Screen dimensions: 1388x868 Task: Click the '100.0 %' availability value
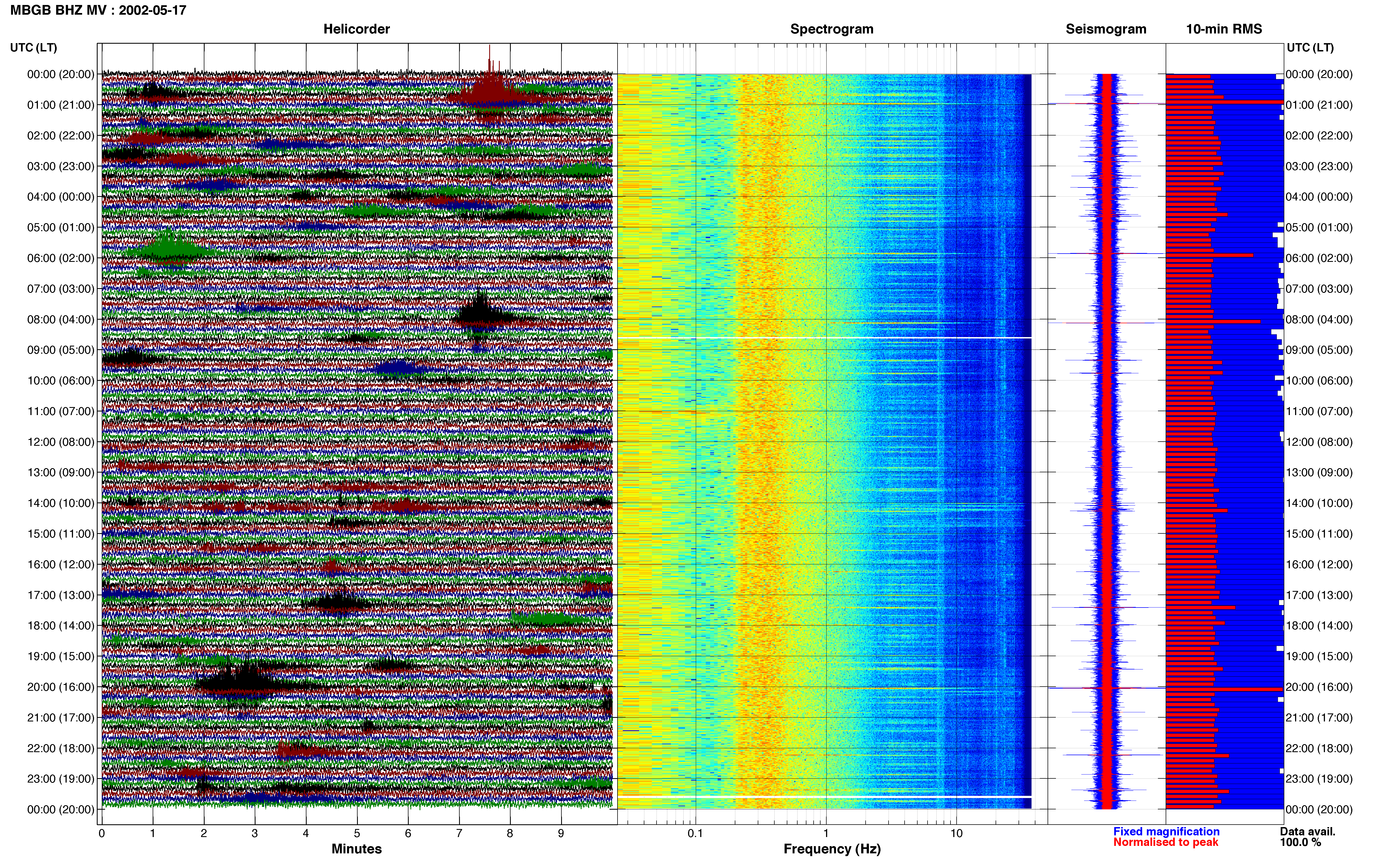click(1300, 842)
